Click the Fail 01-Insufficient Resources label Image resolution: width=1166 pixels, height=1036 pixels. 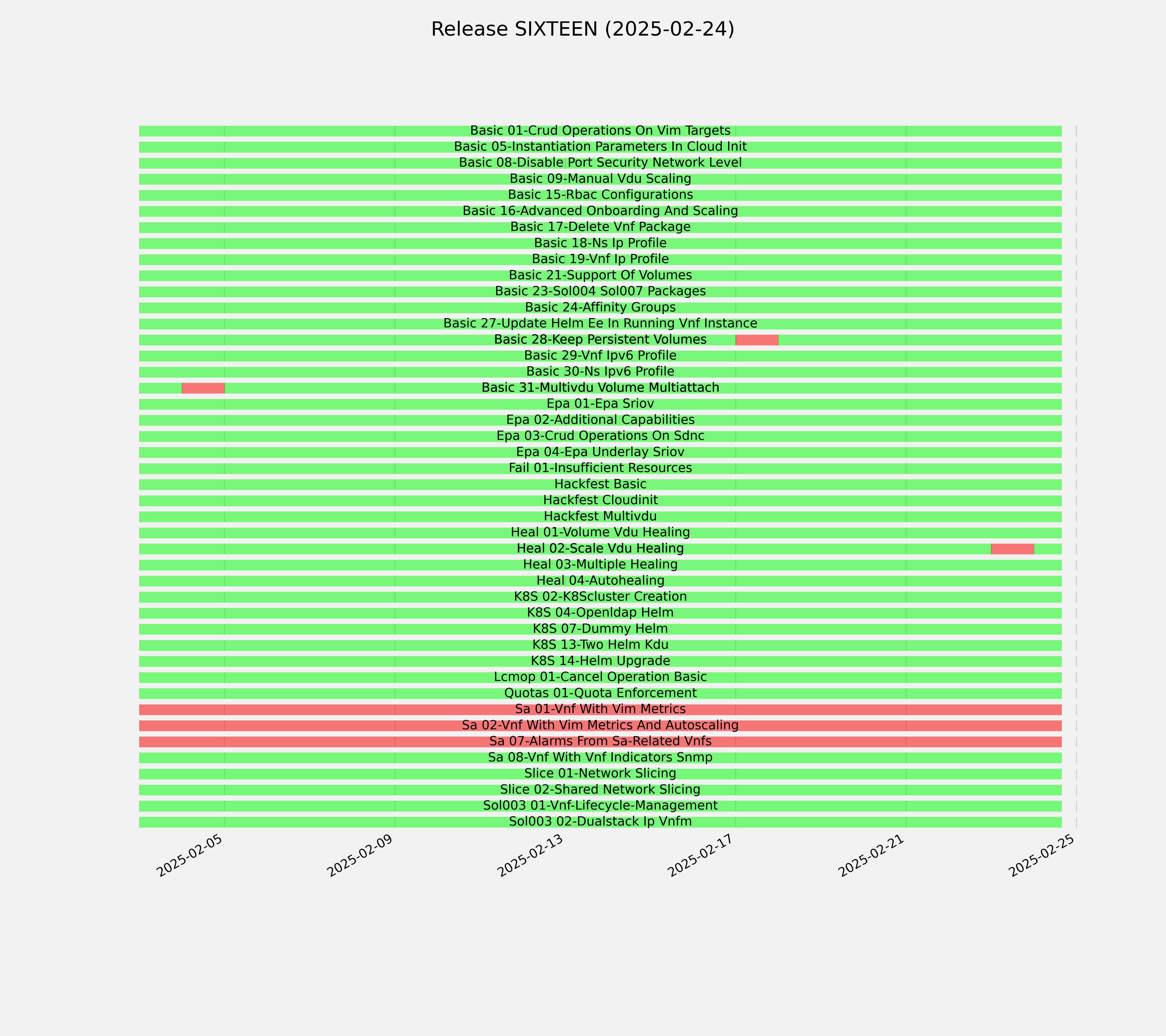point(600,468)
